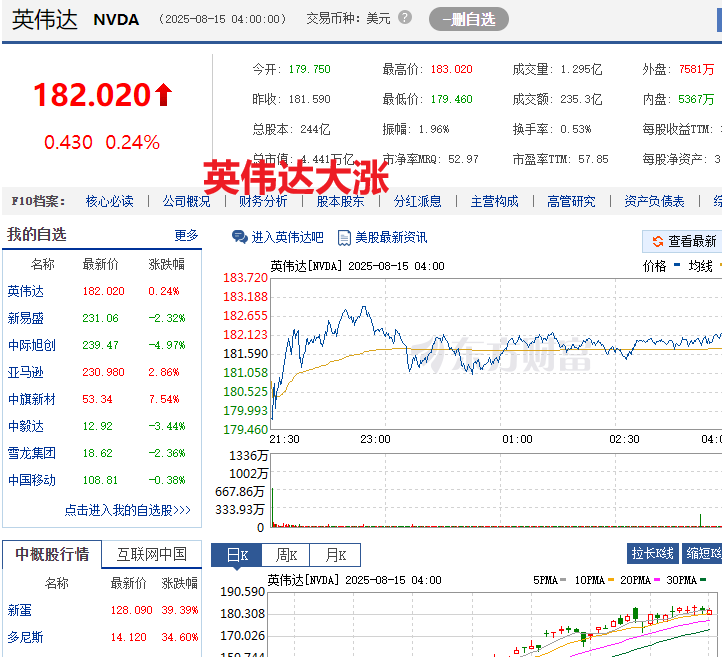Screen dimensions: 722x657
Task: Open 高管研究 F10 link
Action: [571, 201]
